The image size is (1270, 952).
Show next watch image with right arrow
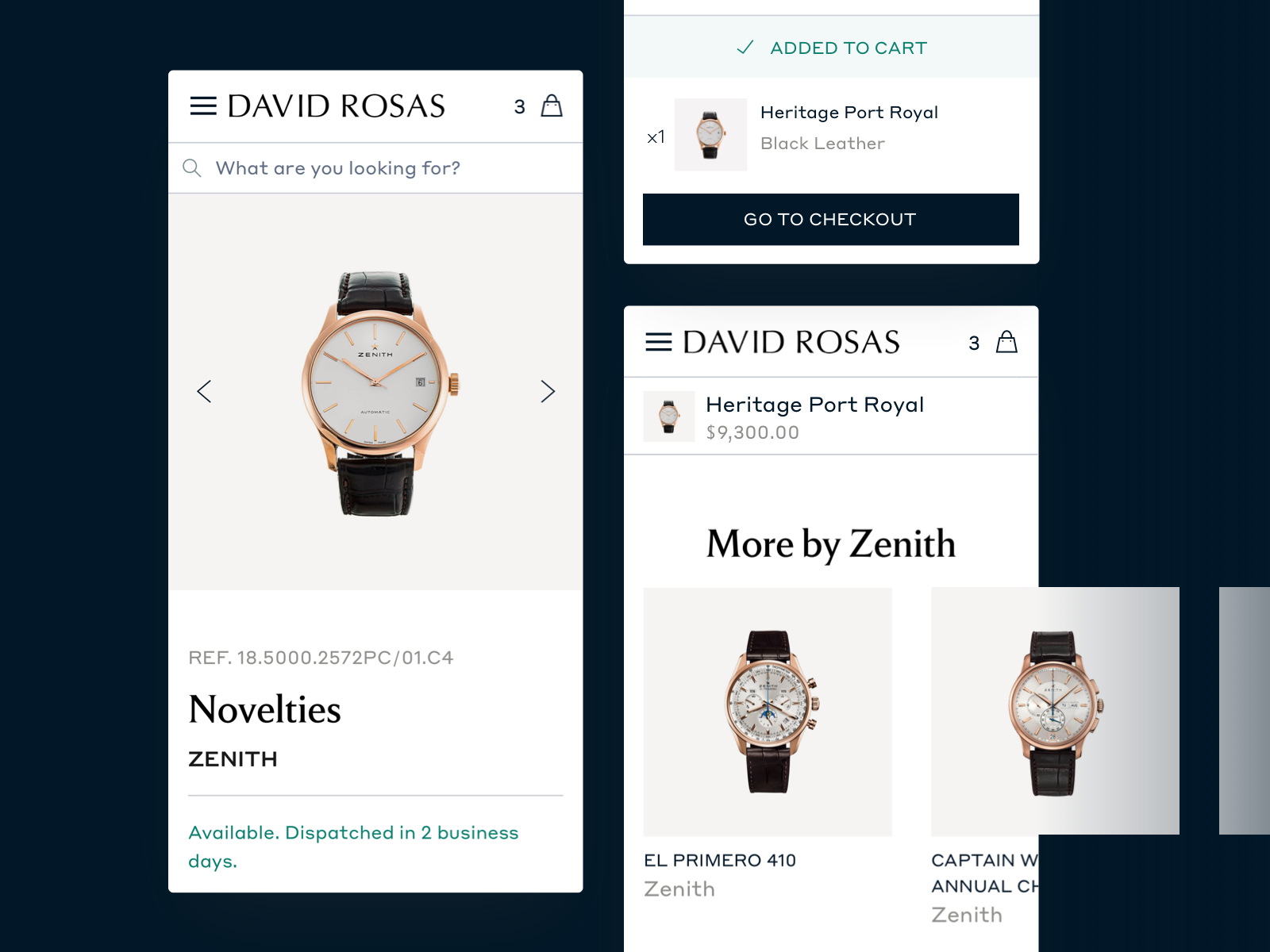548,391
